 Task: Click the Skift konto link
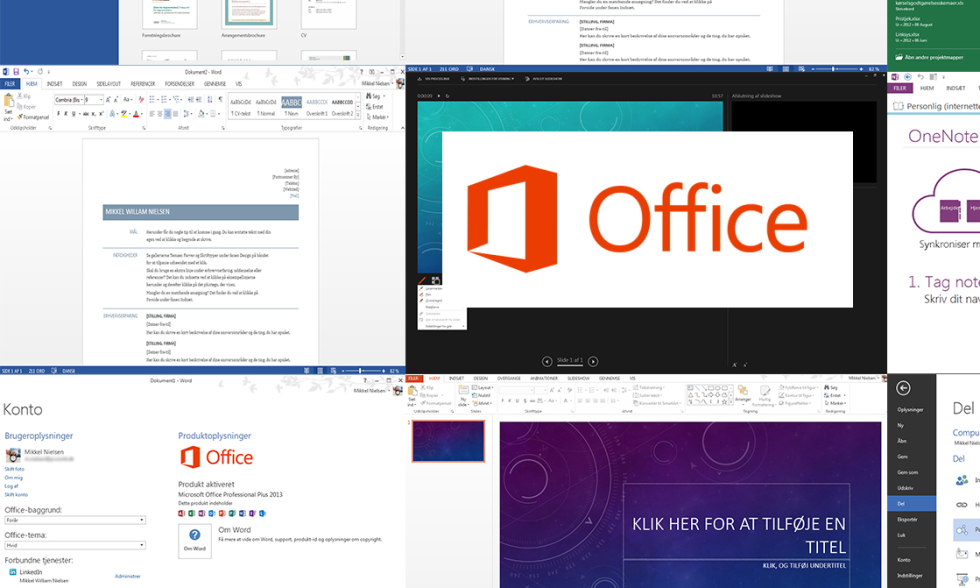coord(16,494)
